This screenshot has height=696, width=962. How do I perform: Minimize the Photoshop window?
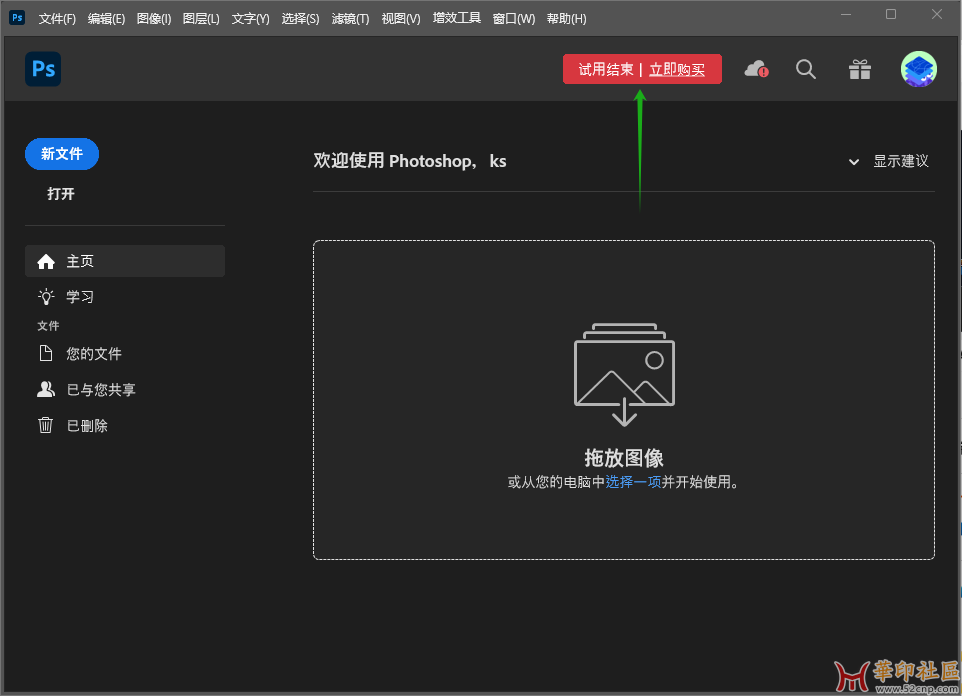tap(846, 14)
